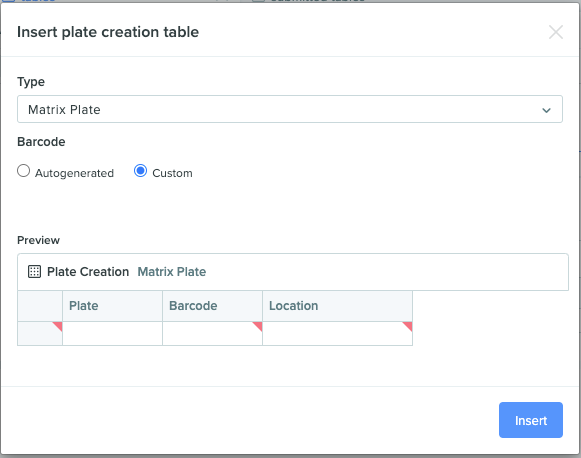Screen dimensions: 581x458
Task: Click the Custom label text
Action: point(172,173)
